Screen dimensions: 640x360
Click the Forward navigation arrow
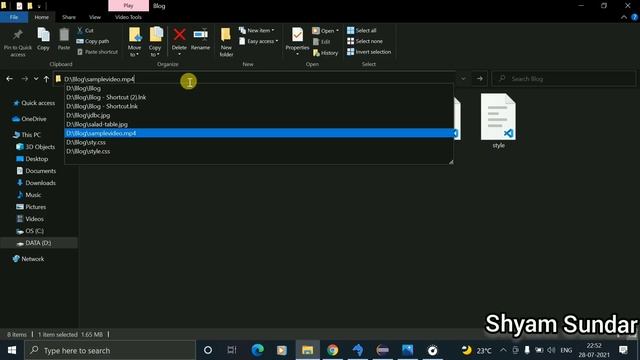coord(24,79)
